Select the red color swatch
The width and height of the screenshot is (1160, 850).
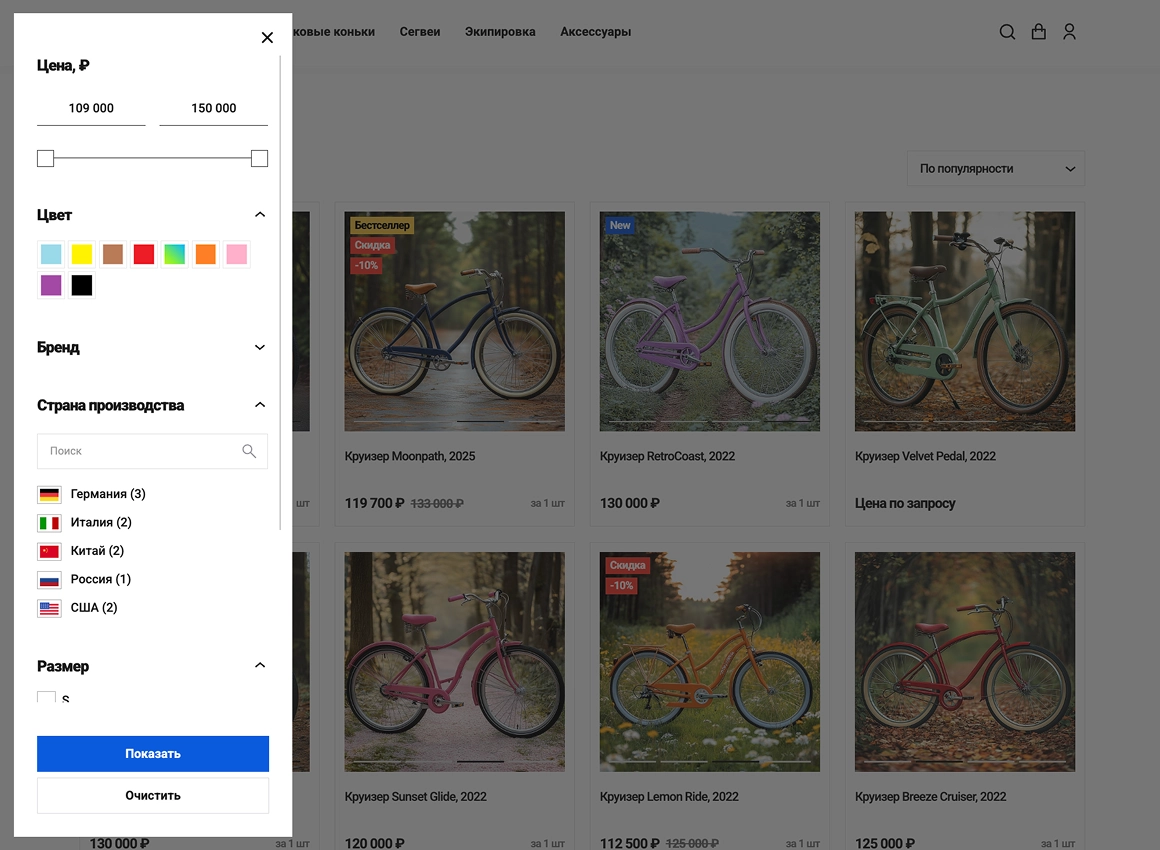(x=143, y=255)
